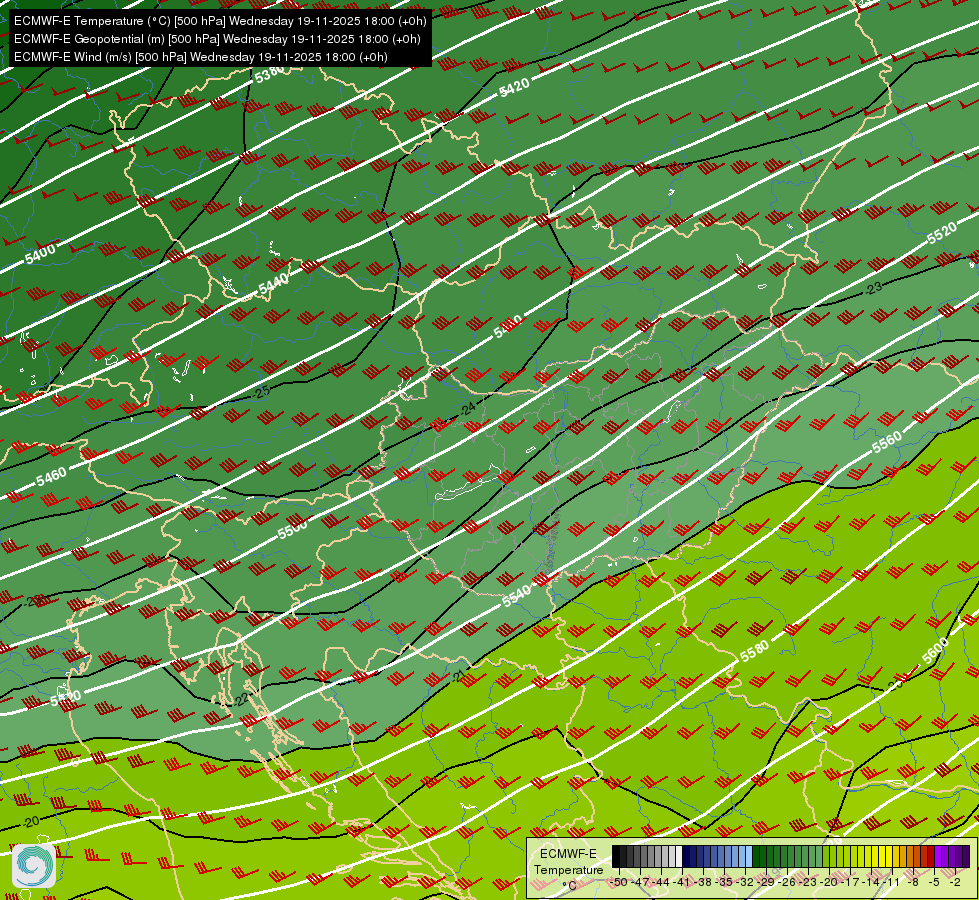Click the 5400 geopotential contour label

coord(40,254)
